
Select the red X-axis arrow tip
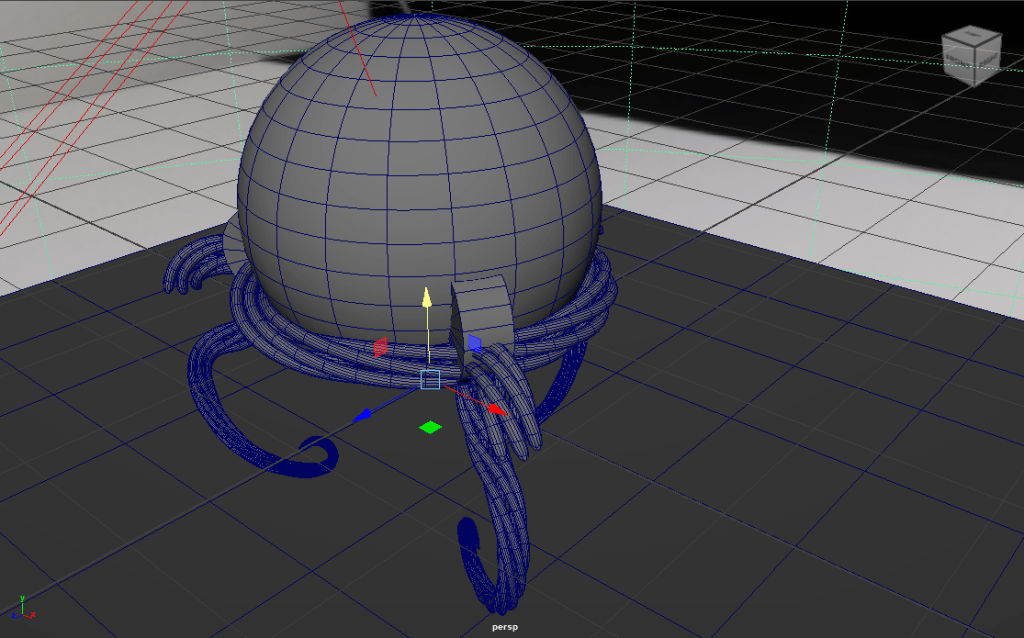click(498, 409)
